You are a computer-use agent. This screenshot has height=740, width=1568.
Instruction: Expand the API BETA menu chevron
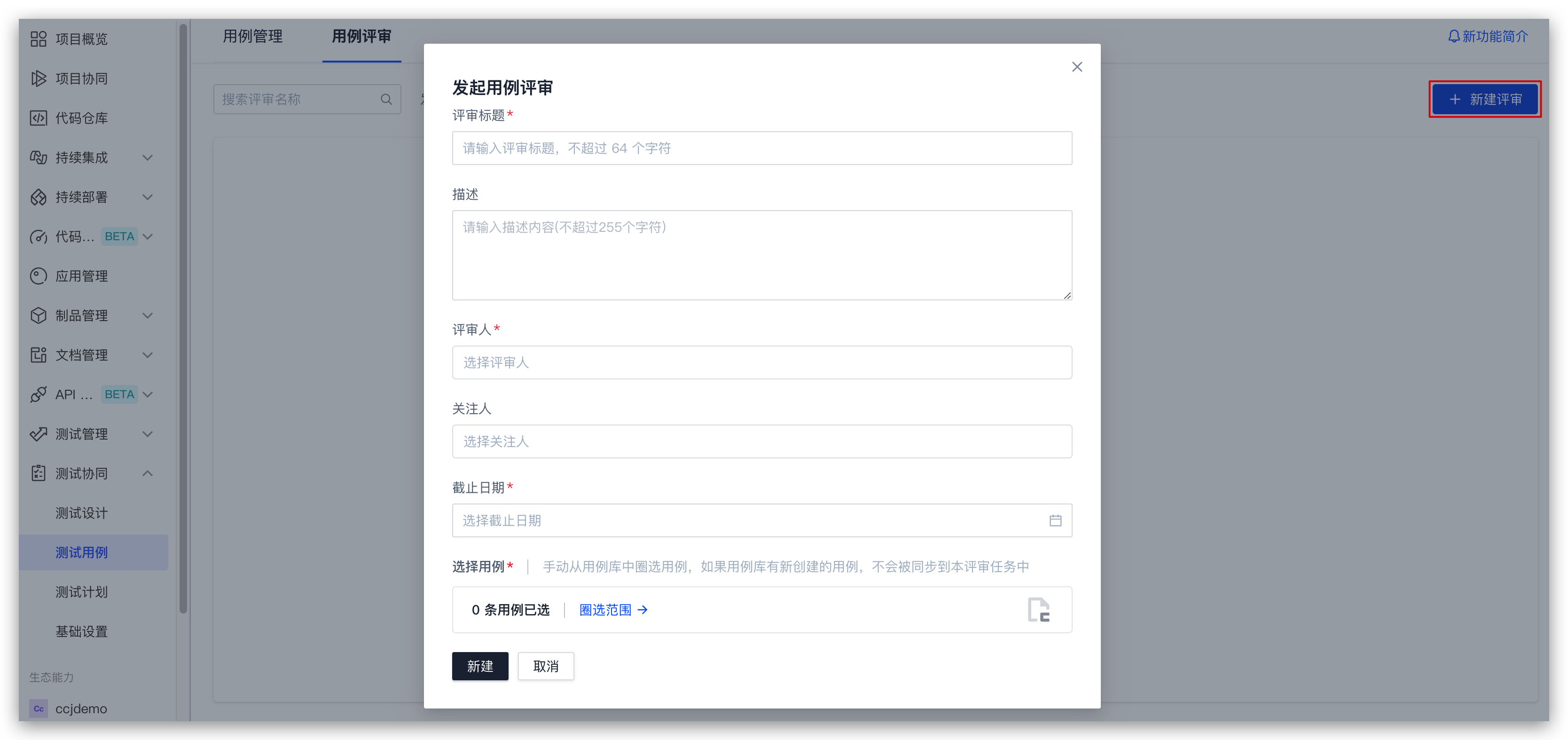147,394
